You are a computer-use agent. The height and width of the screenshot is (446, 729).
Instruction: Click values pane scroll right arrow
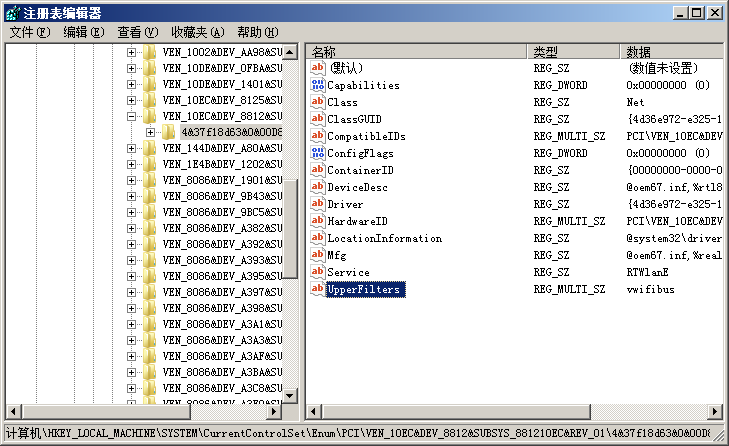click(x=715, y=411)
